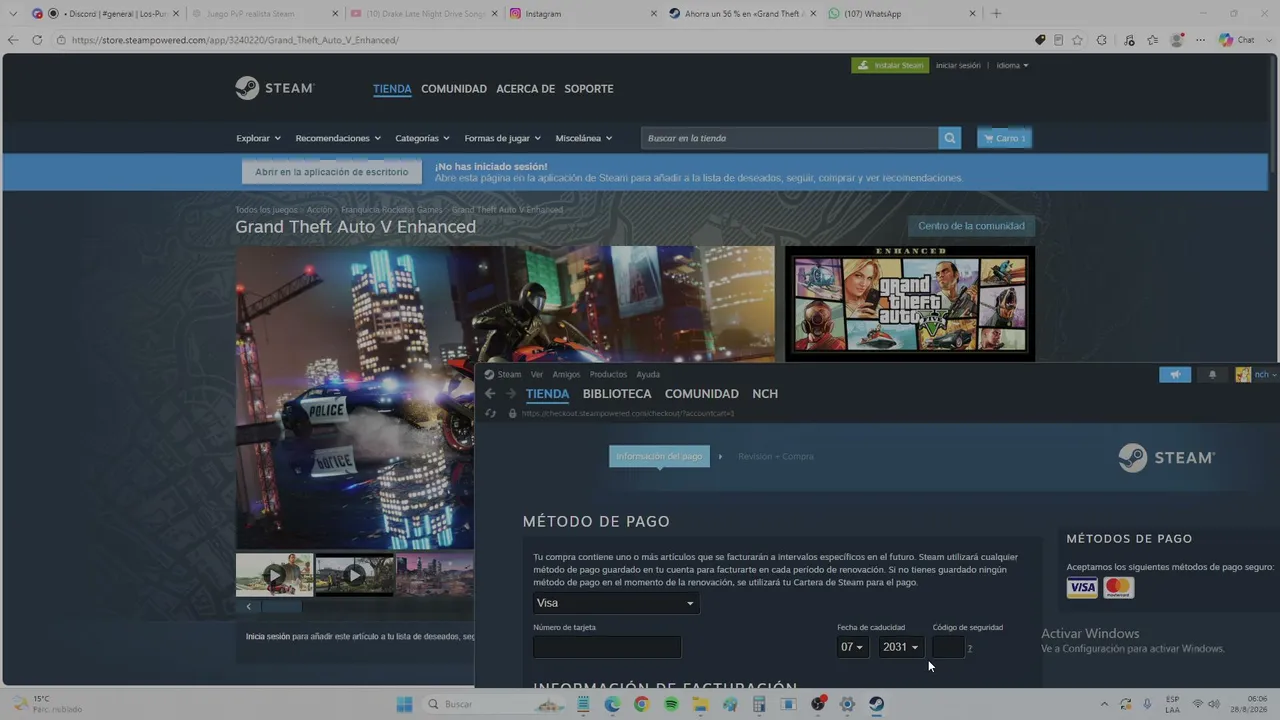Image resolution: width=1280 pixels, height=720 pixels.
Task: Switch to the WhatsApp browser tab
Action: point(901,14)
